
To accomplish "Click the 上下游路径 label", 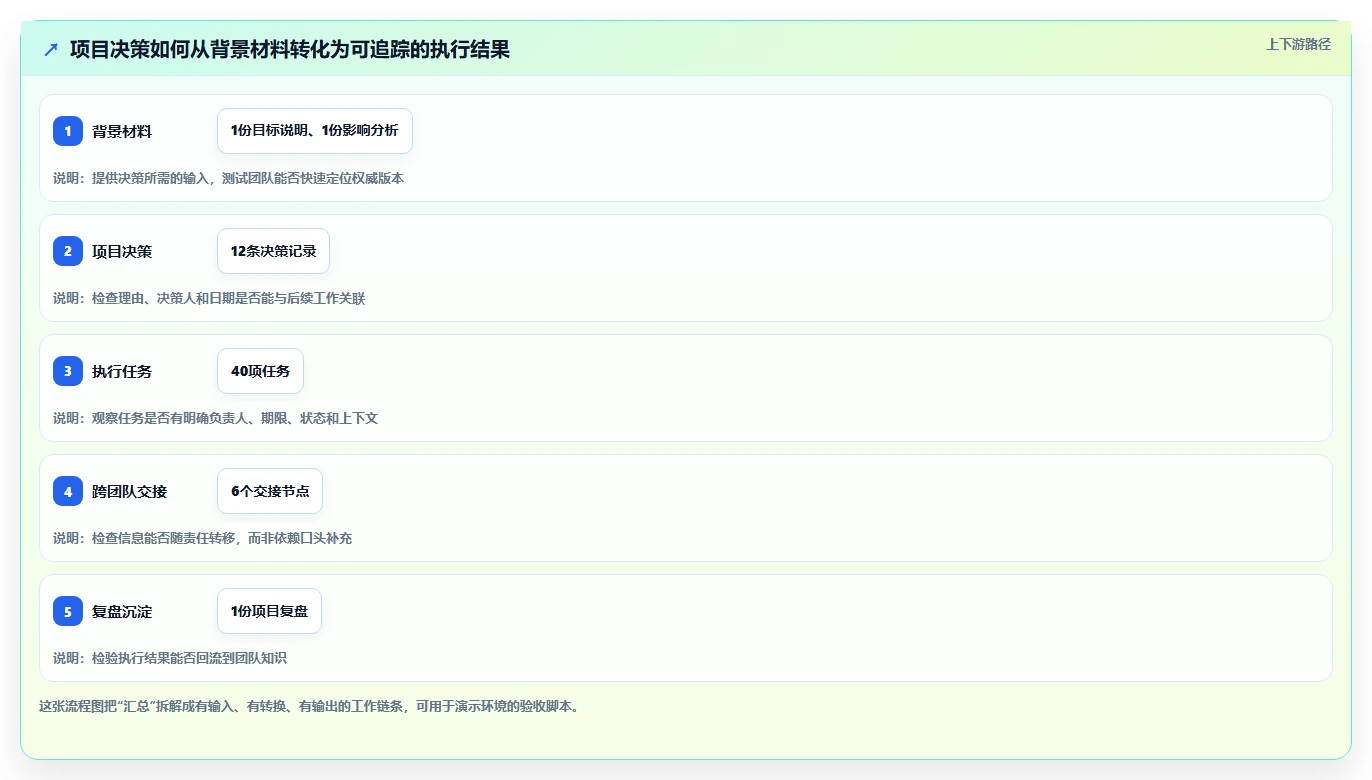I will 1298,44.
